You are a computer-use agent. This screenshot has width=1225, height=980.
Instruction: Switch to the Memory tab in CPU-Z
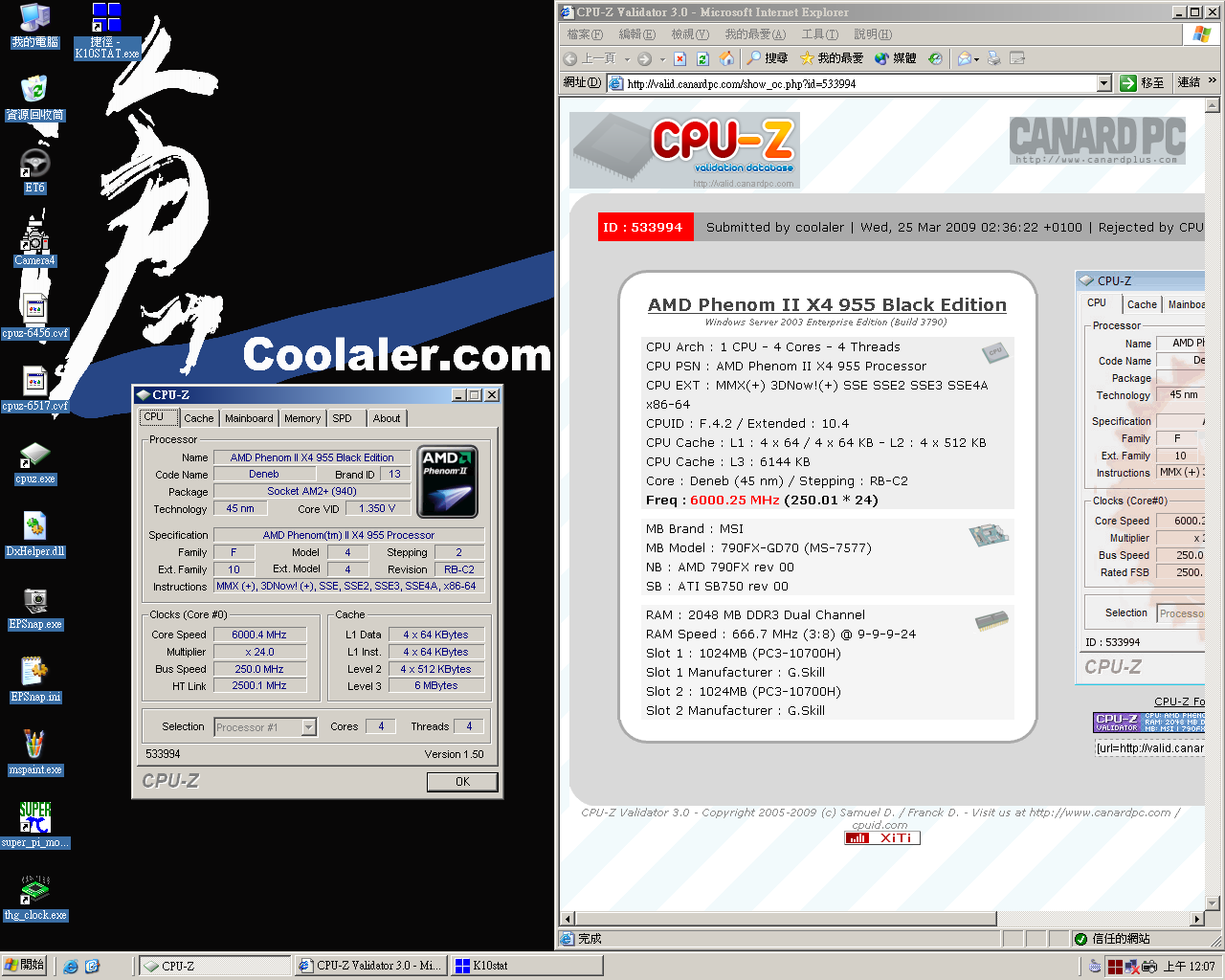coord(302,418)
